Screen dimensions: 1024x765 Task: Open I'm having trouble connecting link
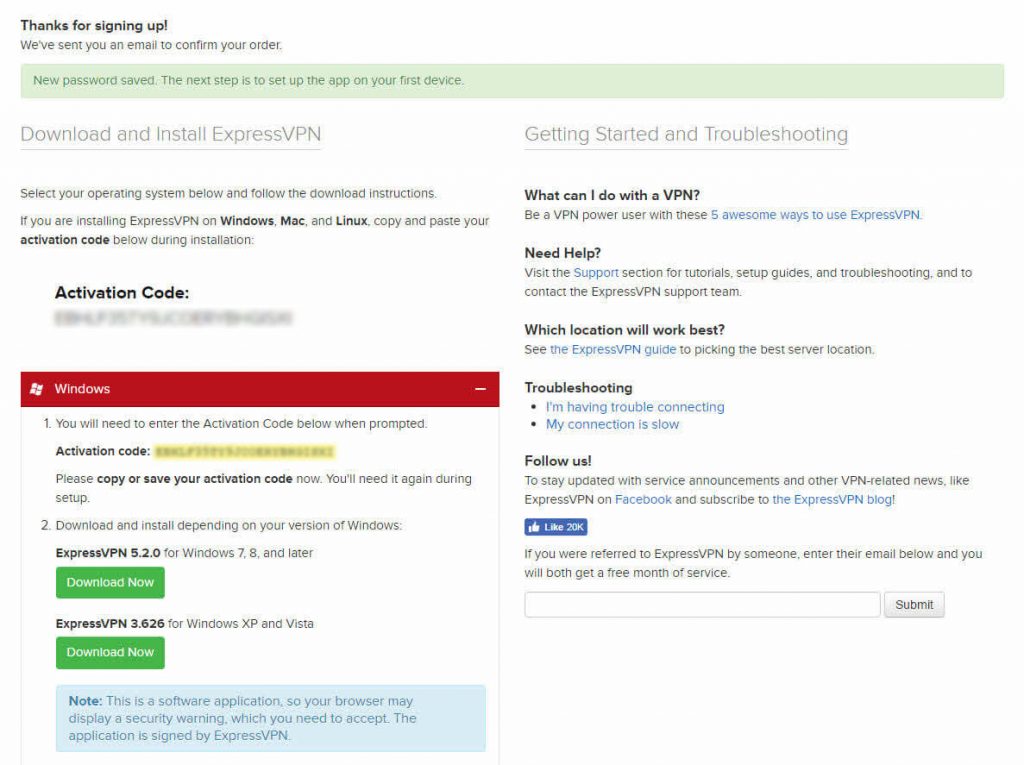635,407
